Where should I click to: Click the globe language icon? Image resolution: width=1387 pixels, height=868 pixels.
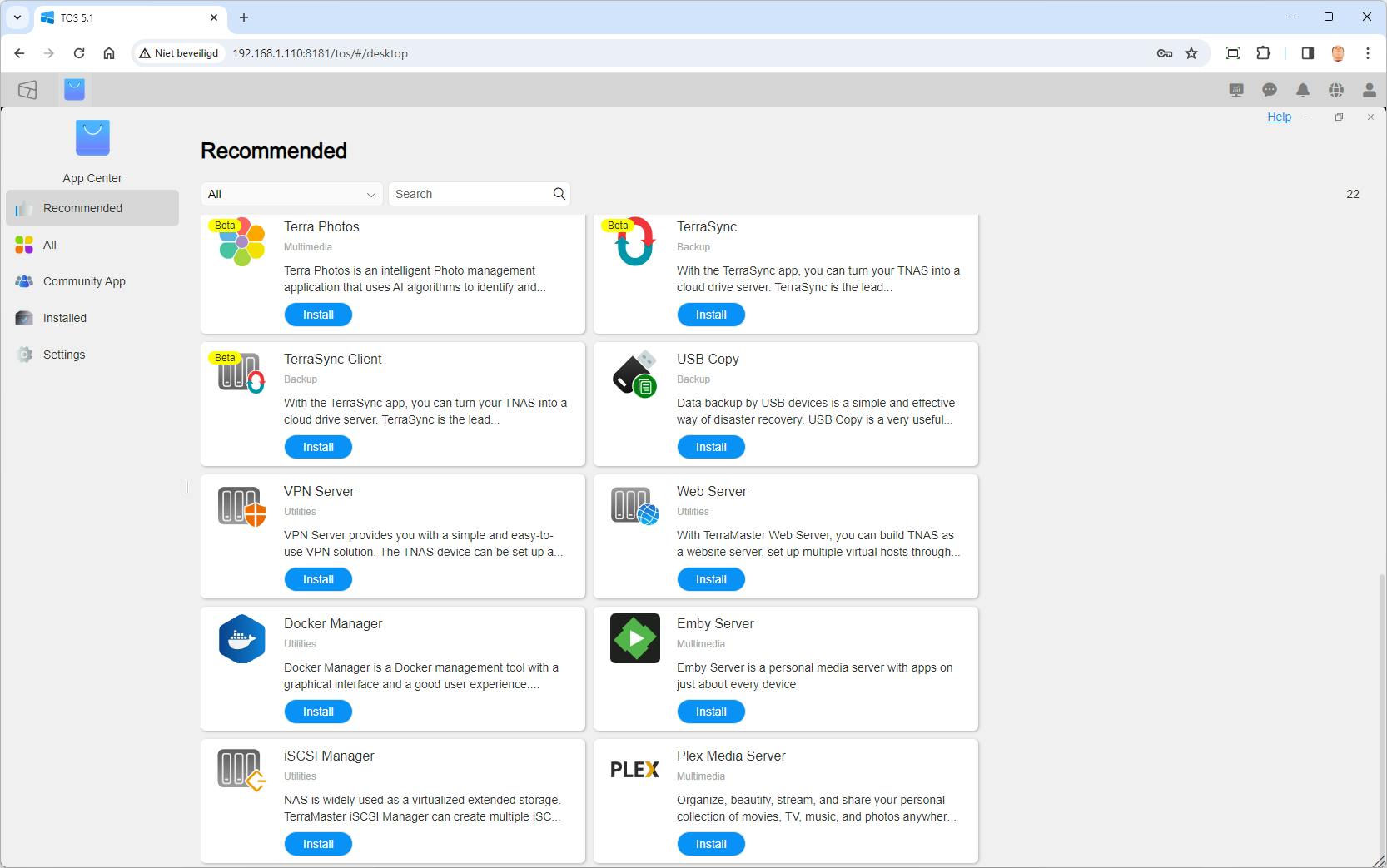1336,90
